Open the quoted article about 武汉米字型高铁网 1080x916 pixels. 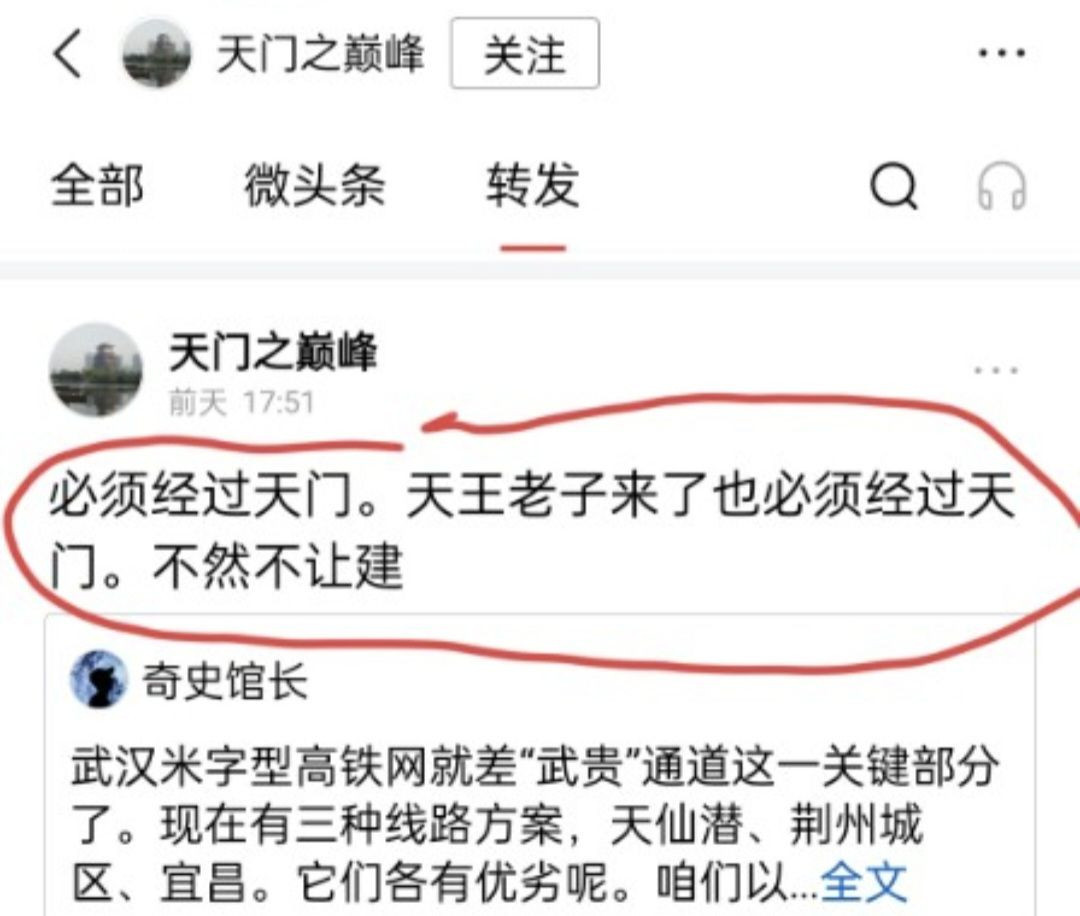click(541, 765)
